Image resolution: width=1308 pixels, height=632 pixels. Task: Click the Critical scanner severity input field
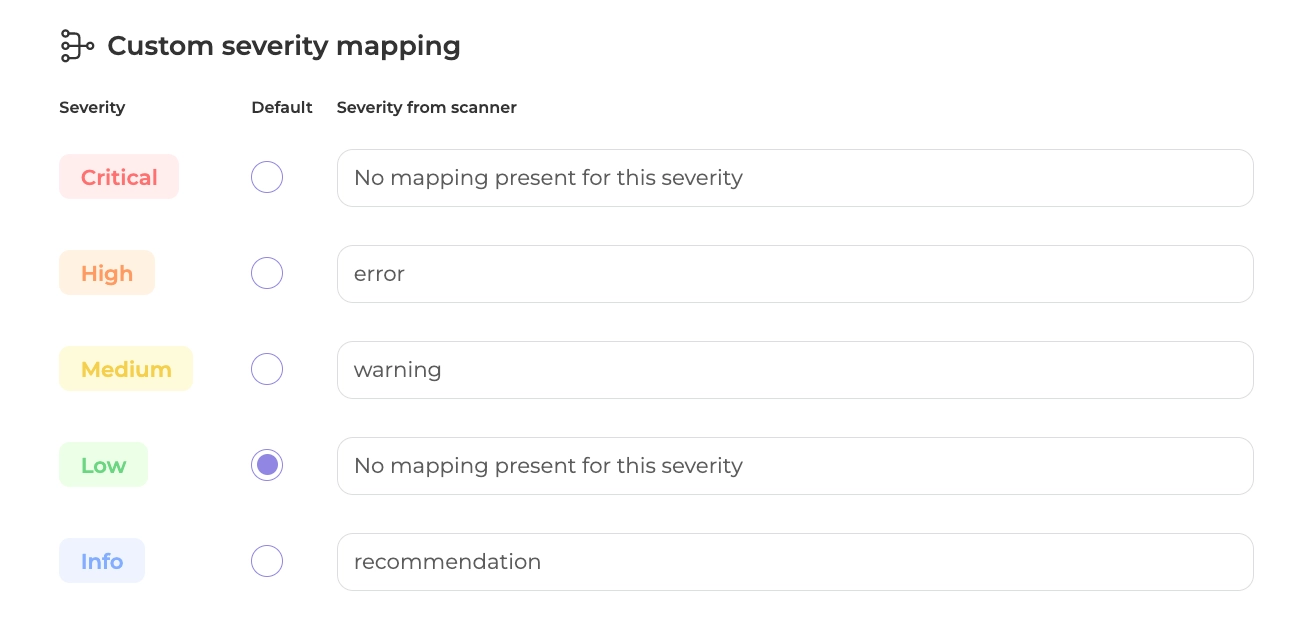click(x=794, y=178)
